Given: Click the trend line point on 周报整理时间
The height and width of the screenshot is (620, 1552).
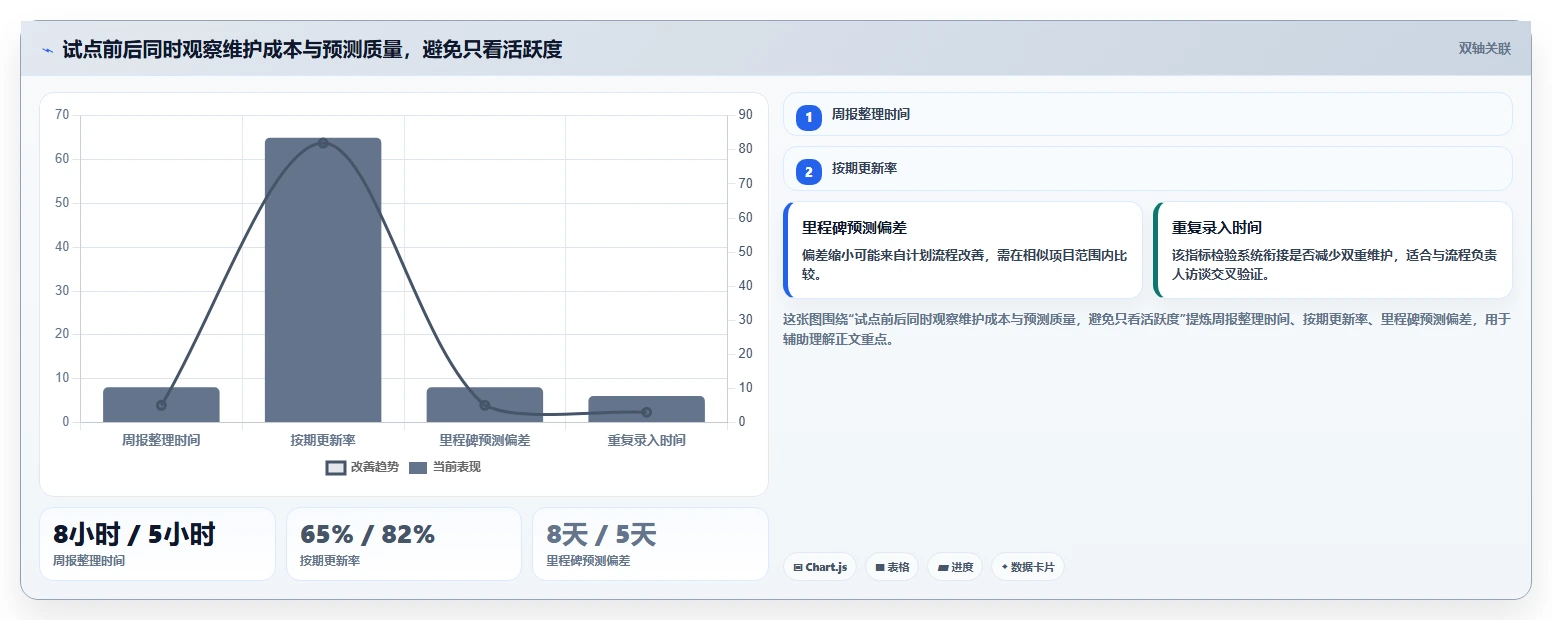Looking at the screenshot, I should 161,405.
